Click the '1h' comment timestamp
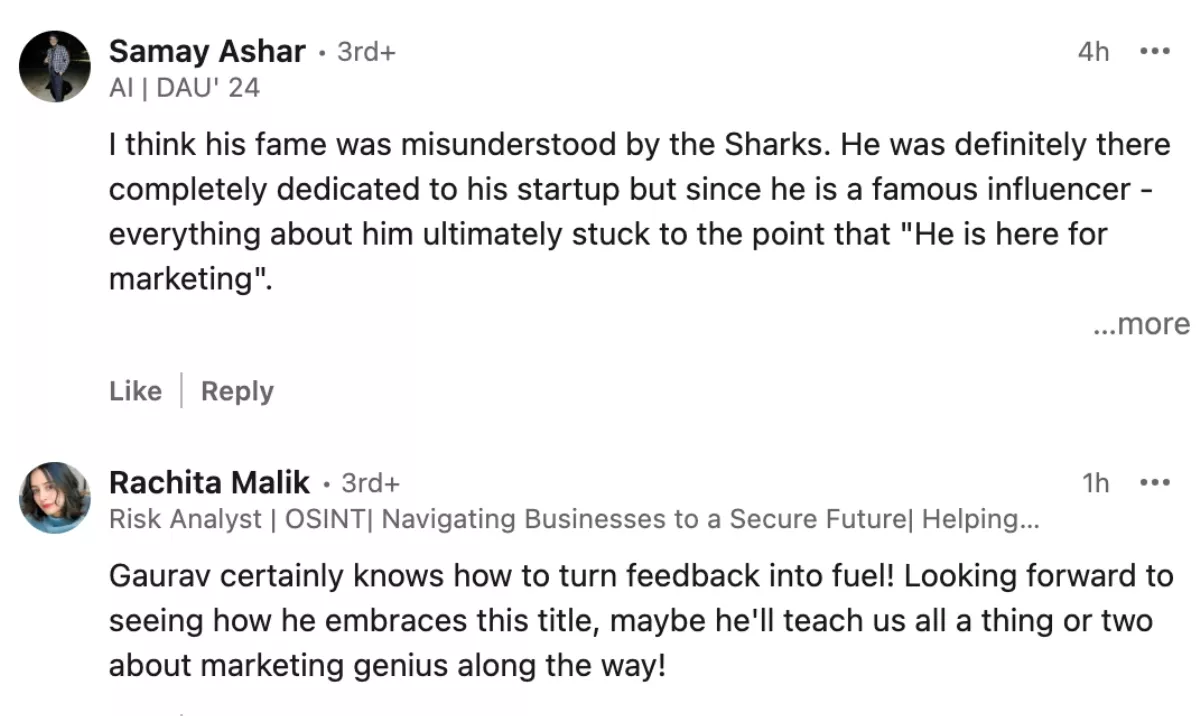Screen dimensions: 1200x716 pyautogui.click(x=1095, y=484)
